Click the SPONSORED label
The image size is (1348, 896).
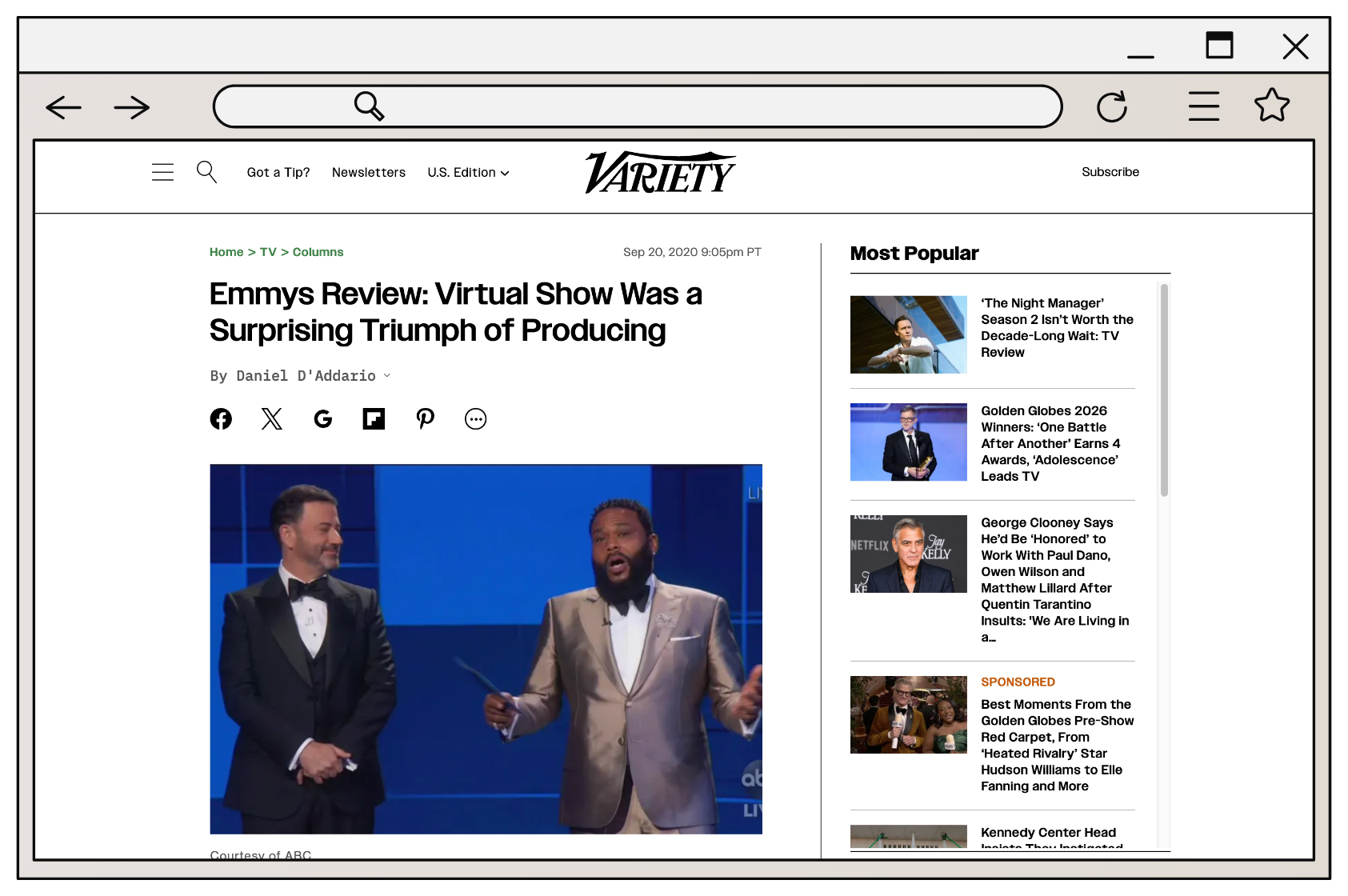point(1018,682)
